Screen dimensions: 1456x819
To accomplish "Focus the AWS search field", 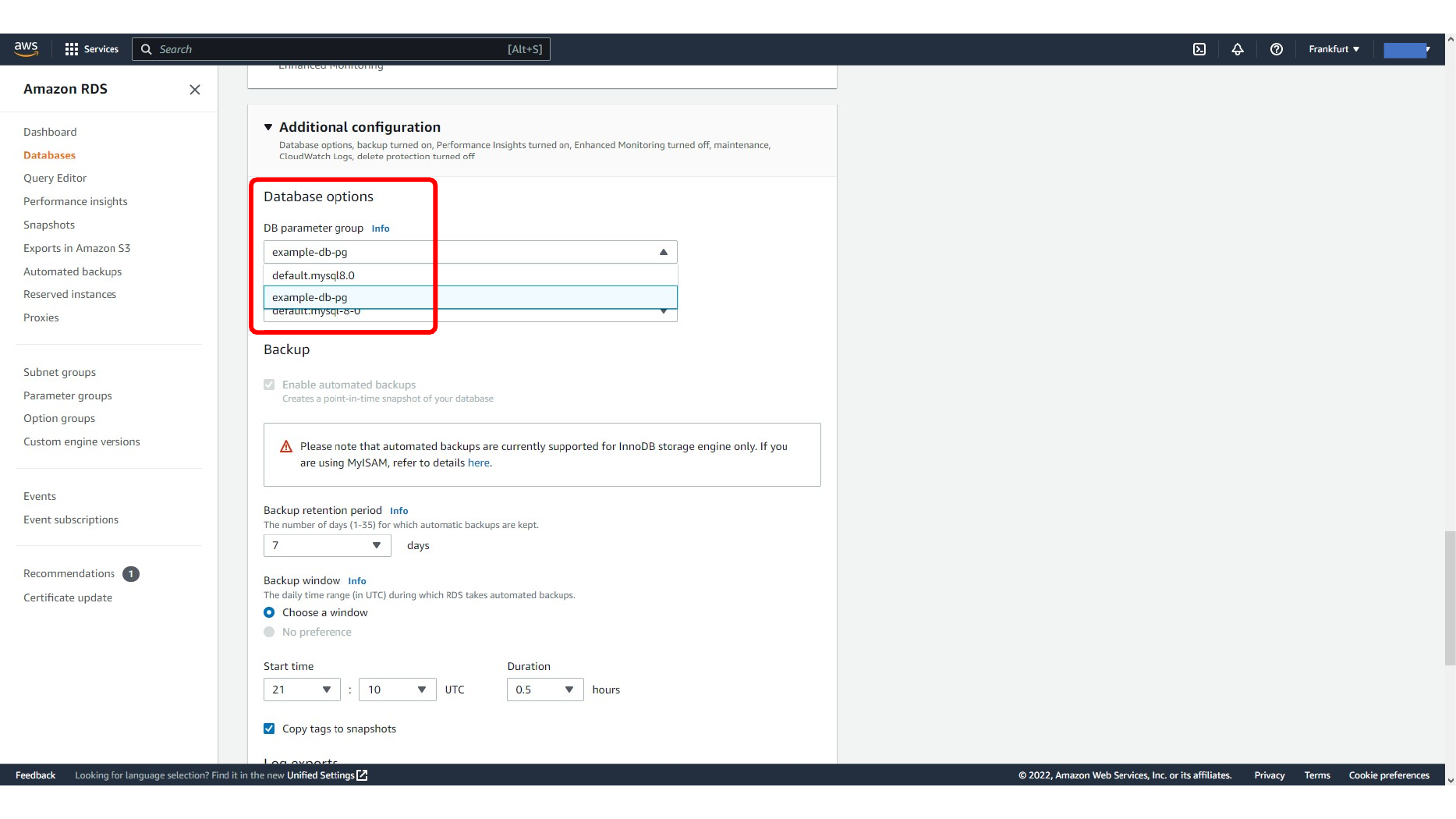I will tap(341, 49).
